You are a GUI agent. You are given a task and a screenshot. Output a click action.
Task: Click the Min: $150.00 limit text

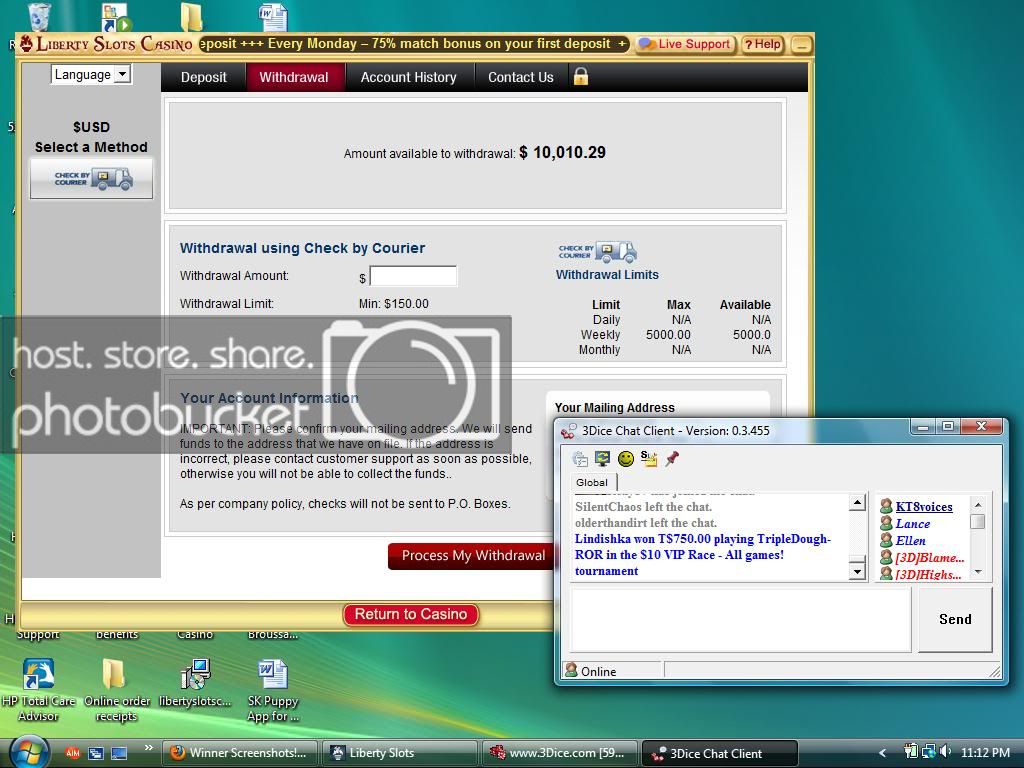coord(394,304)
